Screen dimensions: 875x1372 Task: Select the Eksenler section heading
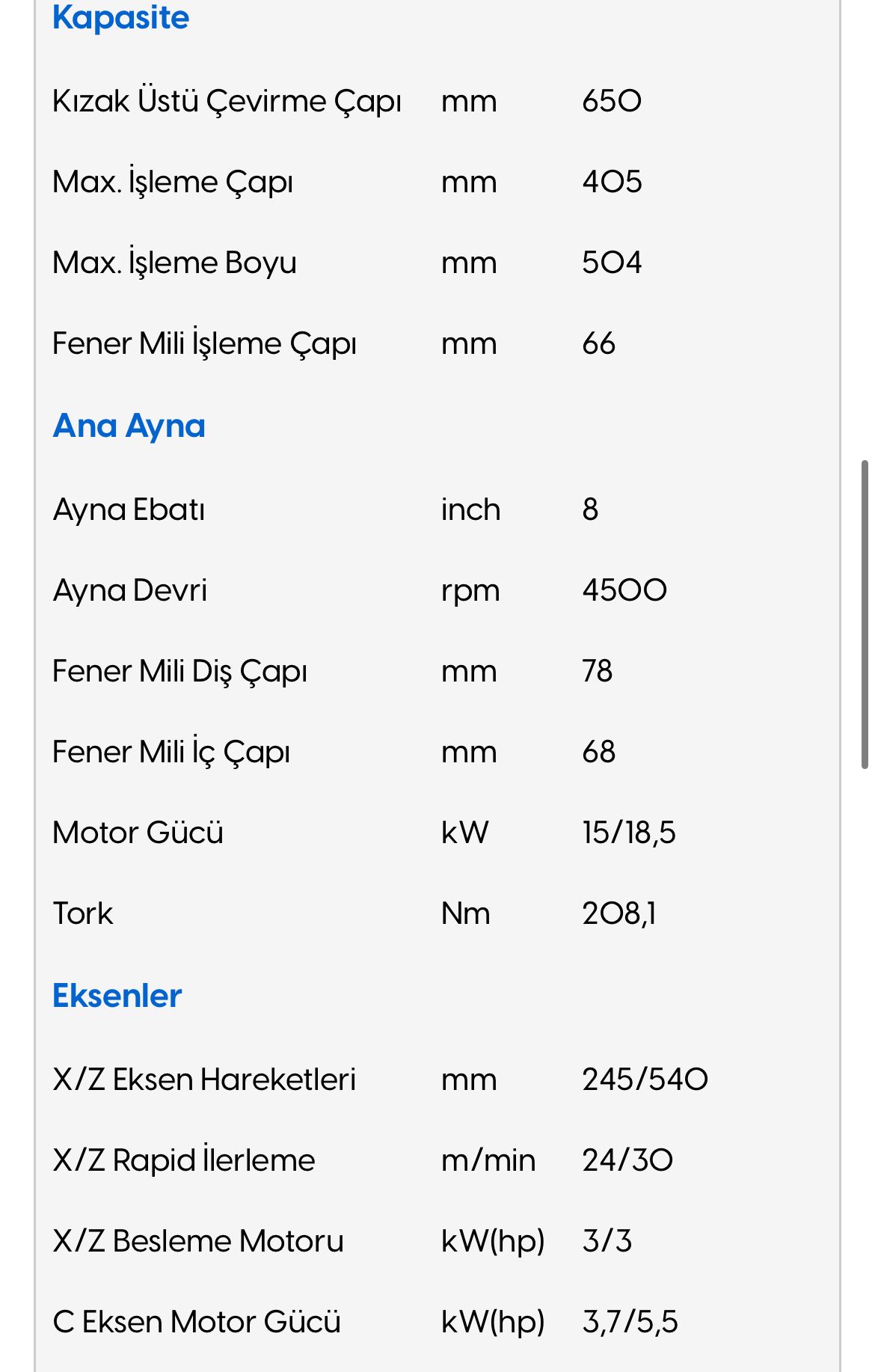117,996
